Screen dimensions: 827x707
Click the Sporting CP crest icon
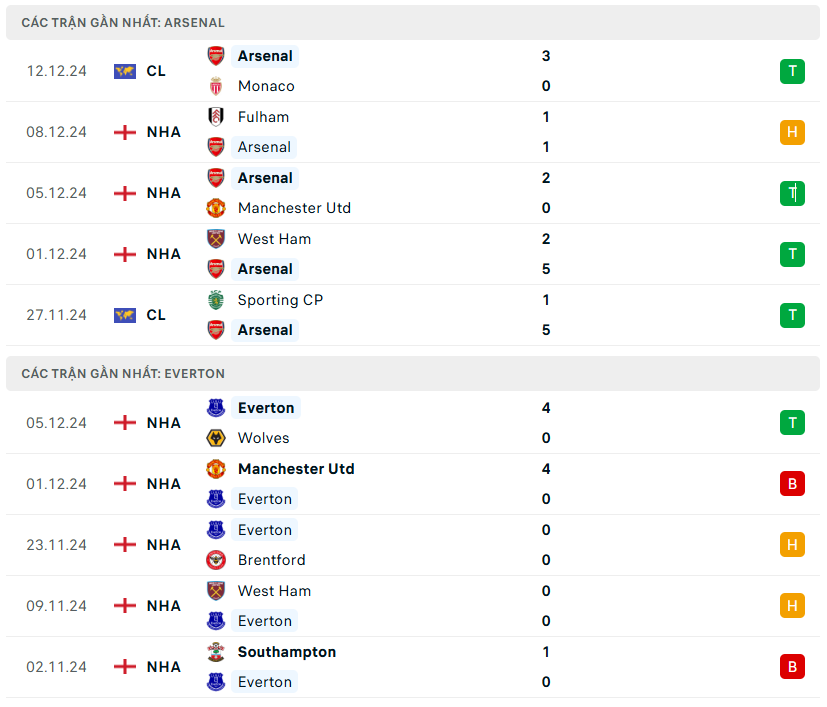point(216,300)
